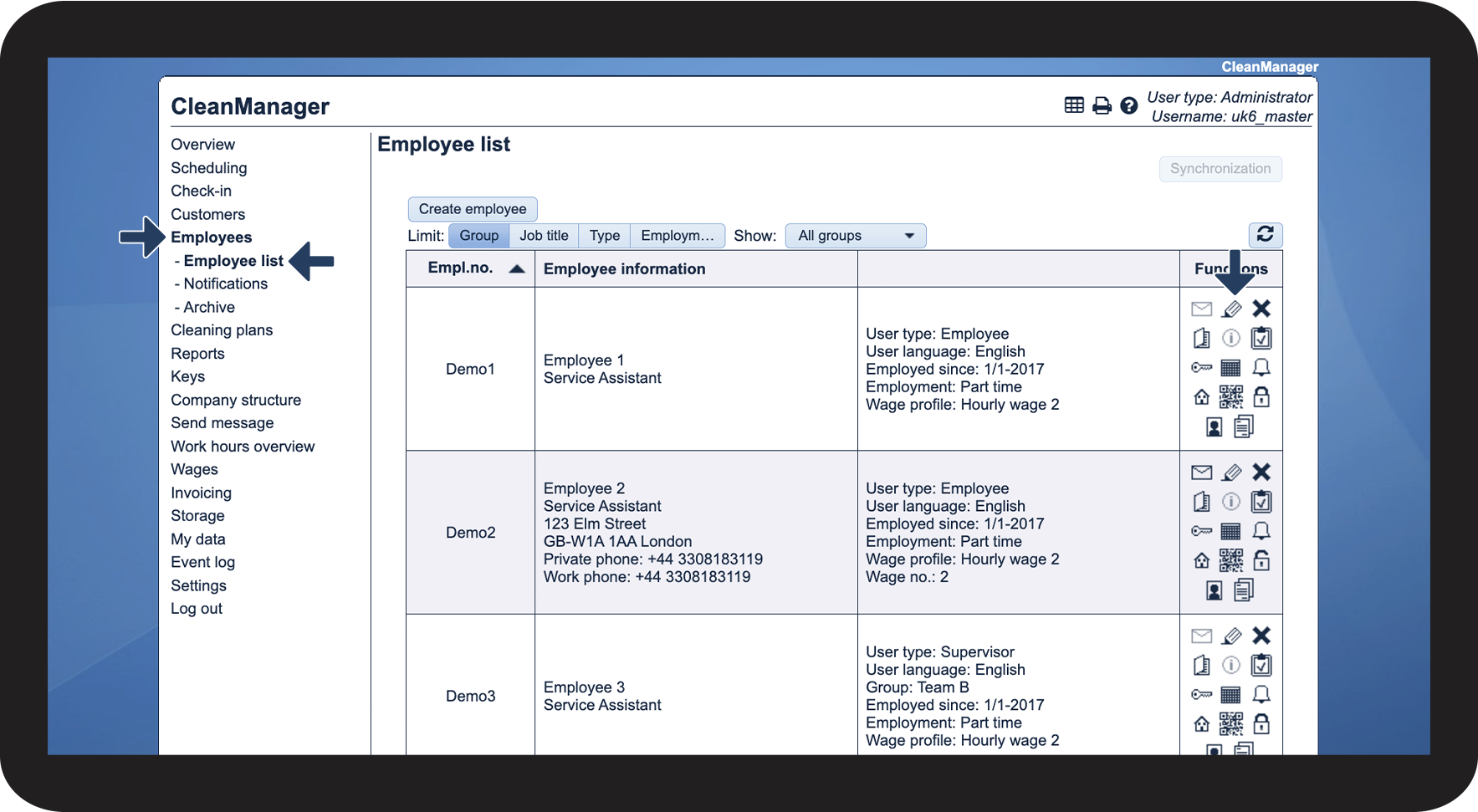The image size is (1478, 812).
Task: Open the All groups dropdown
Action: [x=856, y=236]
